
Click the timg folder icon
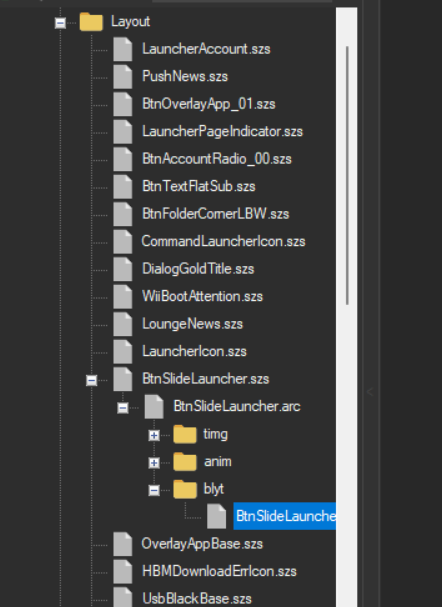pos(185,434)
